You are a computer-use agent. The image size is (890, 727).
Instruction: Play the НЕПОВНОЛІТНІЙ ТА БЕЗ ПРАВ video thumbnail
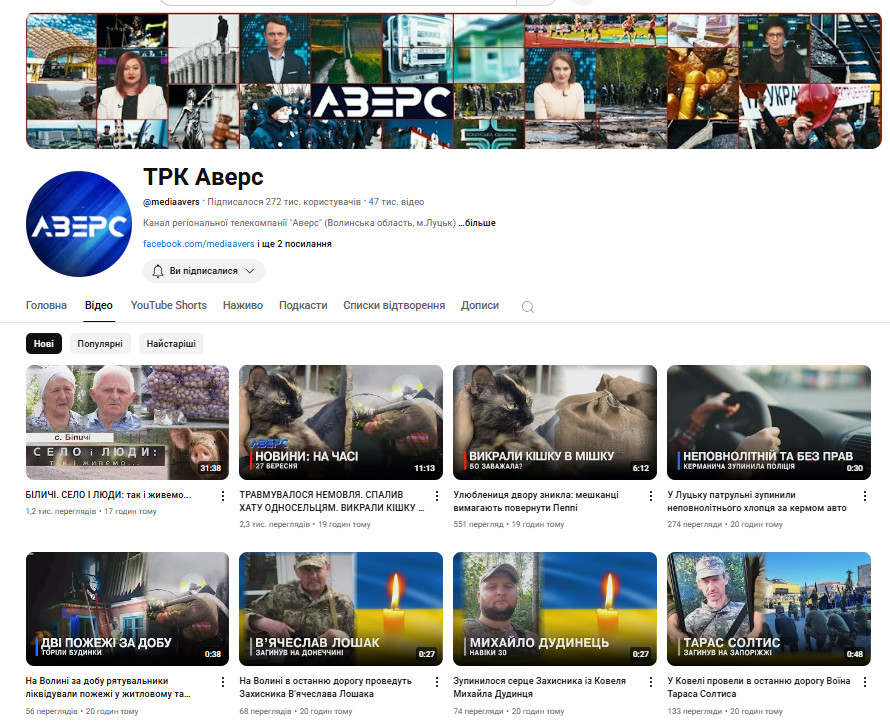tap(768, 422)
